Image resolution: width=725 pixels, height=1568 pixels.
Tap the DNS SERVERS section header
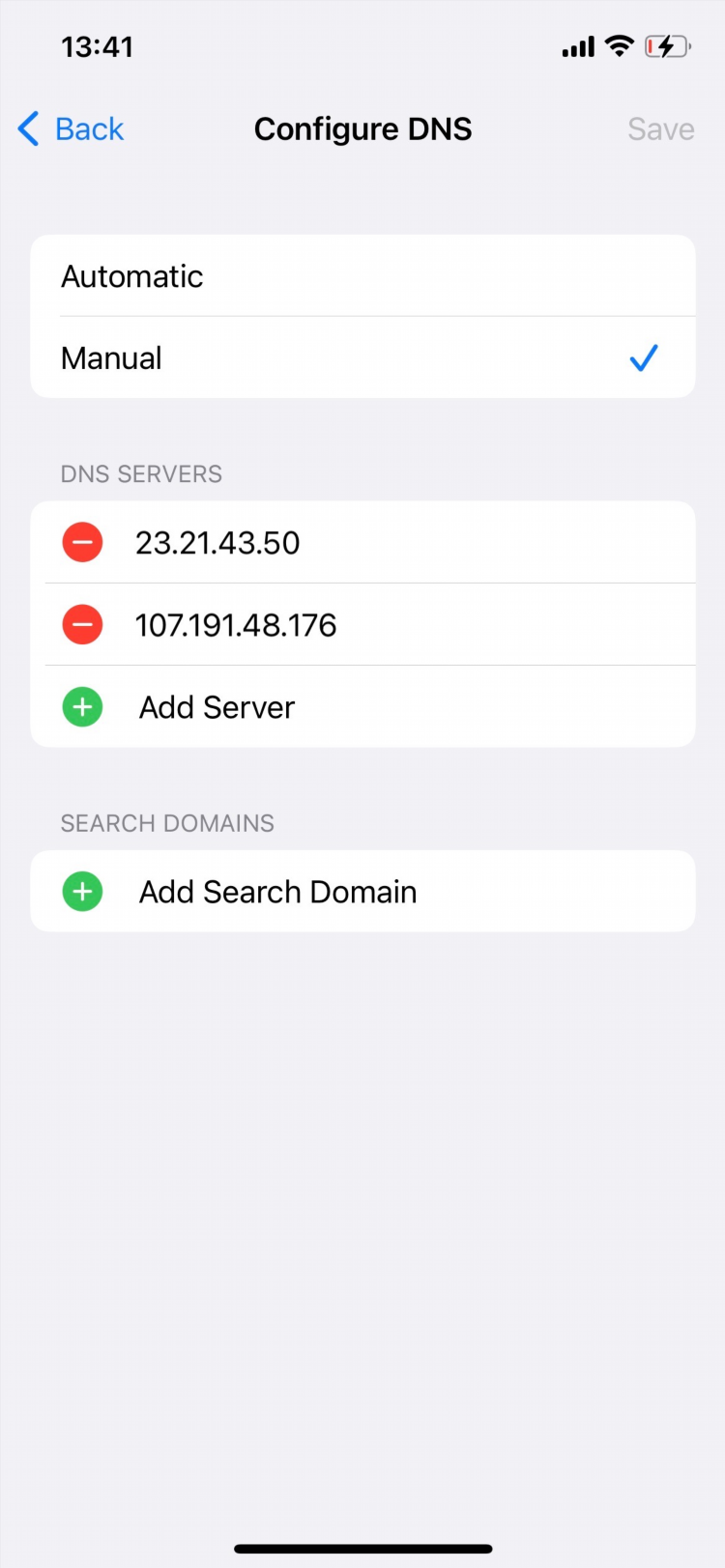coord(141,474)
